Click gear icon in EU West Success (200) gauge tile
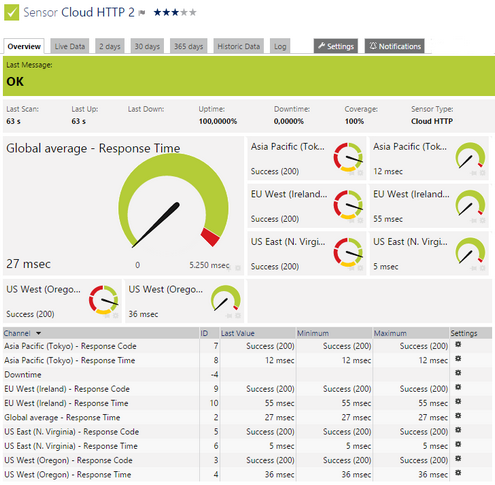This screenshot has height=485, width=495. tap(360, 221)
